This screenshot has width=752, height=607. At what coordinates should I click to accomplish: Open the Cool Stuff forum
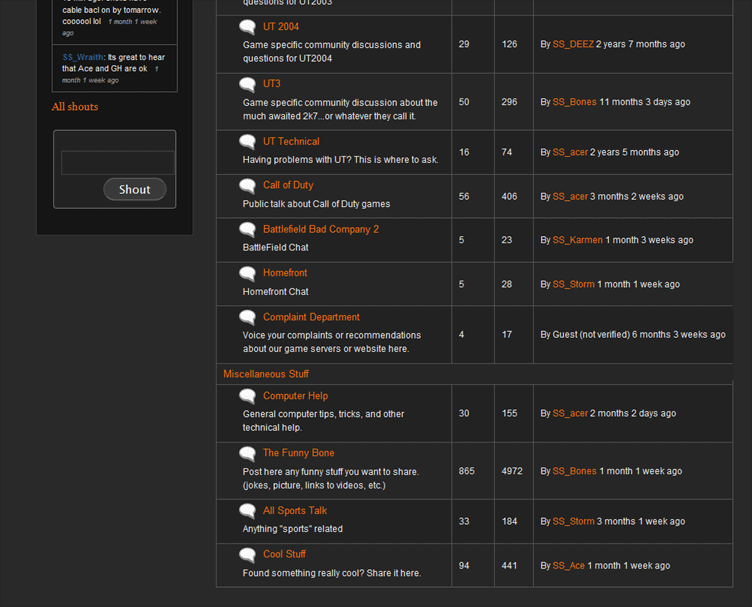[x=284, y=554]
